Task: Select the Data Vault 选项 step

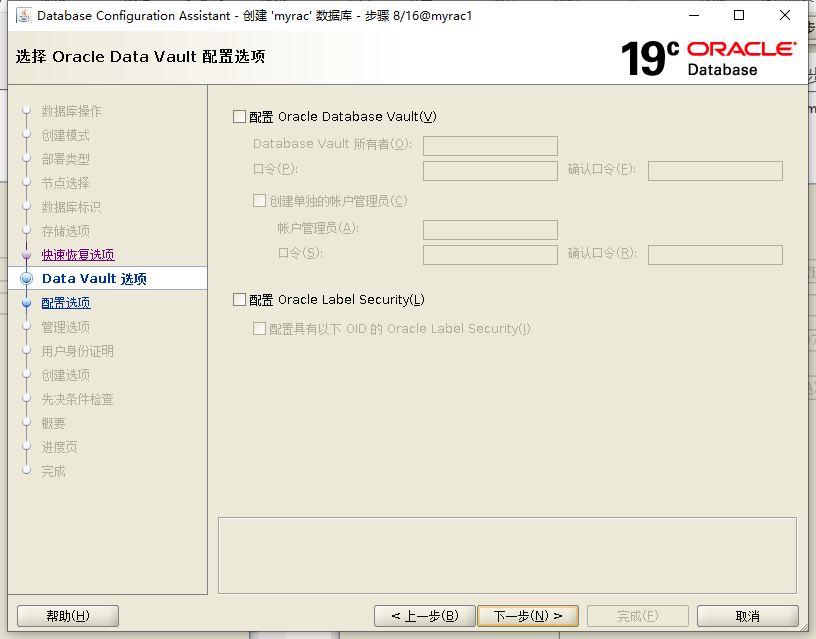Action: (94, 279)
